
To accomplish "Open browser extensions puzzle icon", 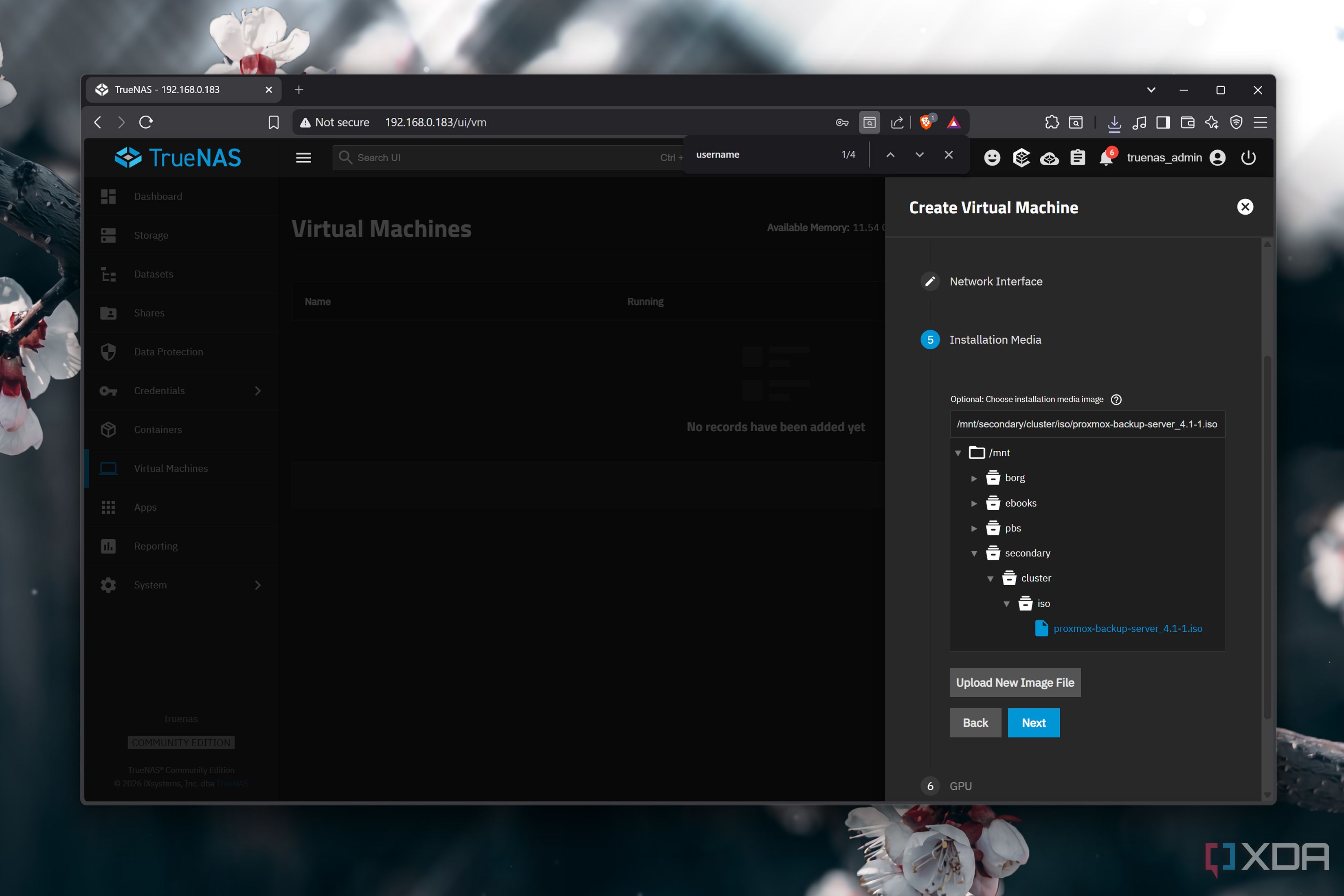I will pyautogui.click(x=1052, y=122).
